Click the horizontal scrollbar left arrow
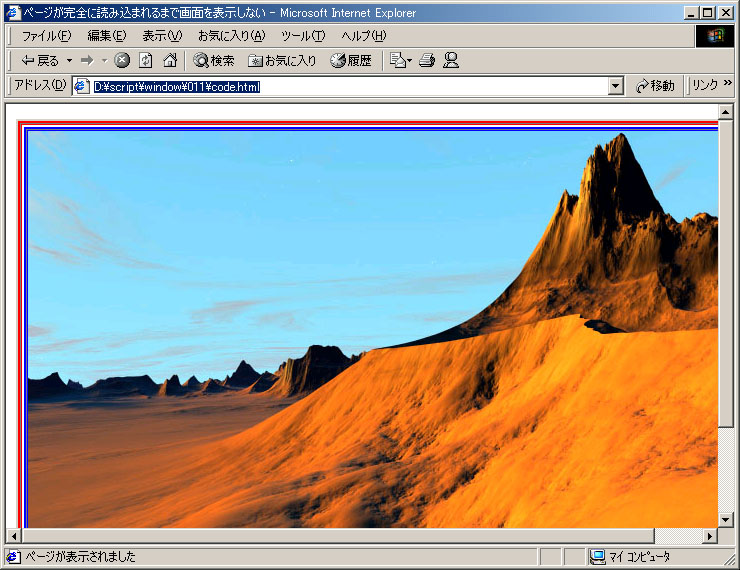740x570 pixels. coord(14,536)
